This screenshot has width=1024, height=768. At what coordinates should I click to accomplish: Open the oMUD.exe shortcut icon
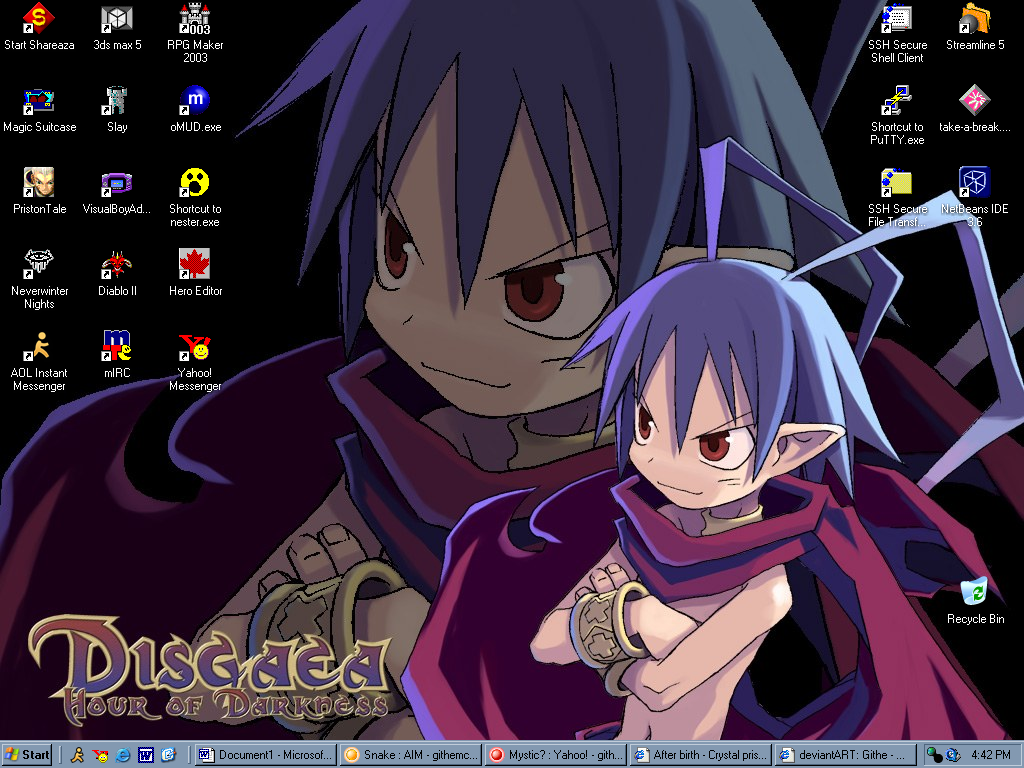click(x=195, y=101)
